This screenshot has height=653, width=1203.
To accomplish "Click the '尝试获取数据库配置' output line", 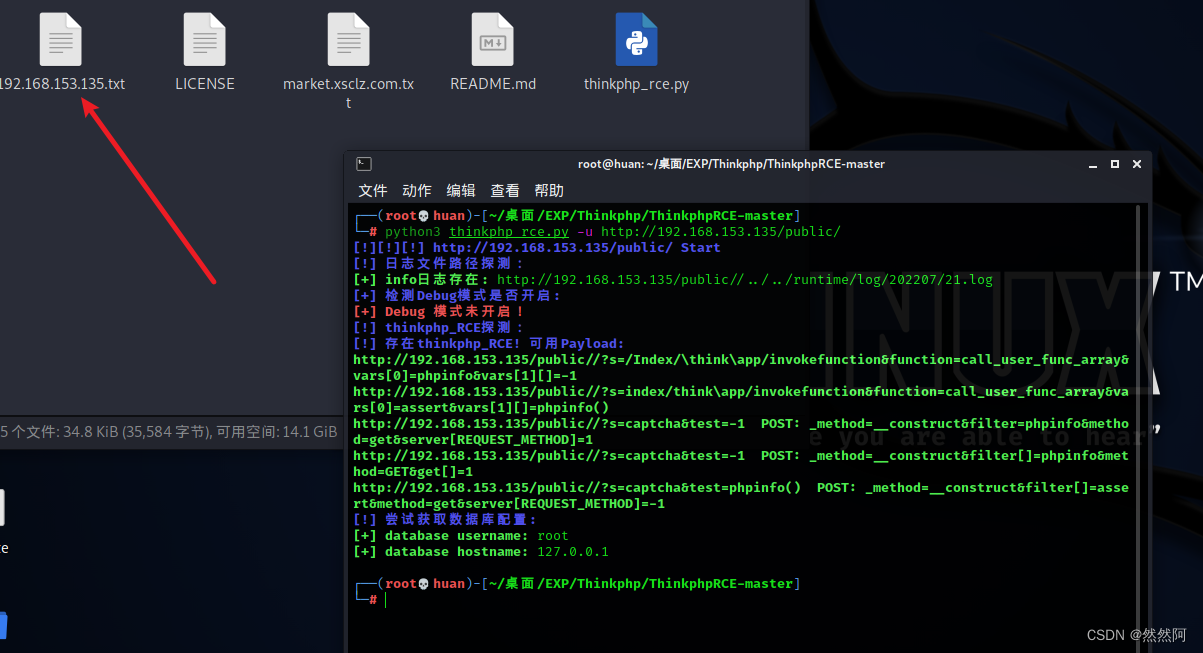I will tap(445, 520).
